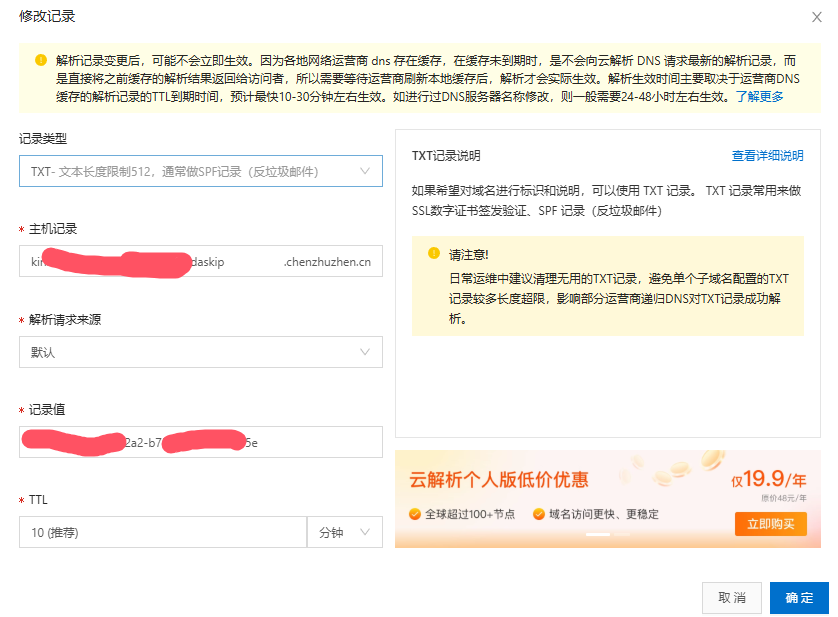
Task: Click the 仅19.9/年 price text
Action: coord(769,479)
